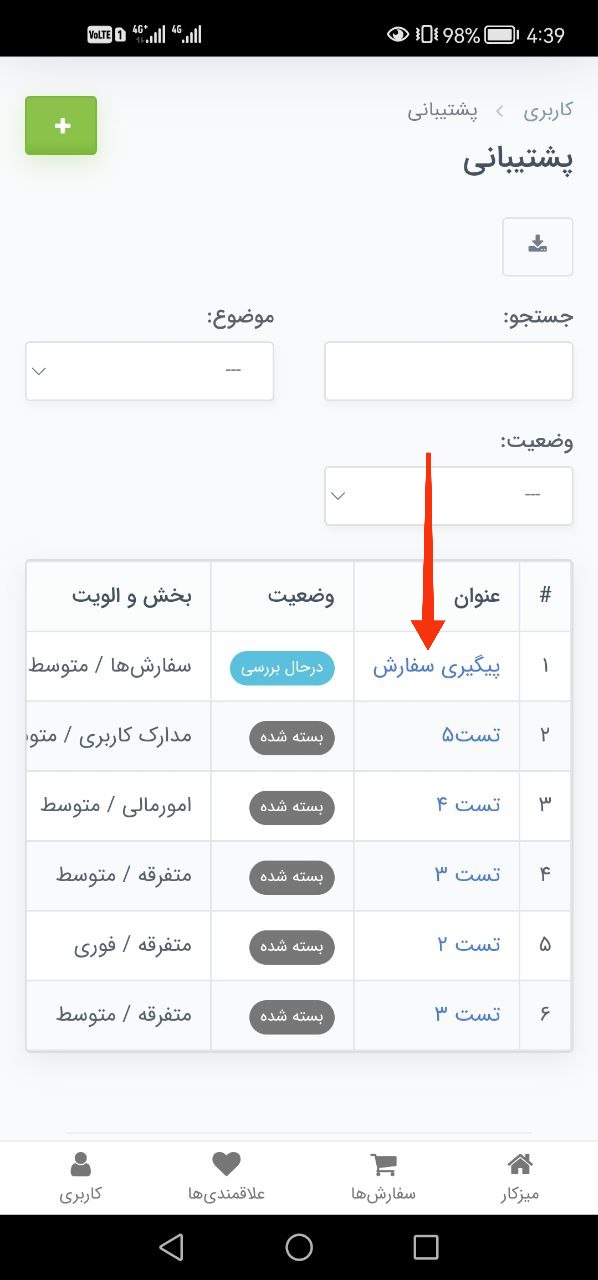Open the تست ۲ ticket link

469,945
